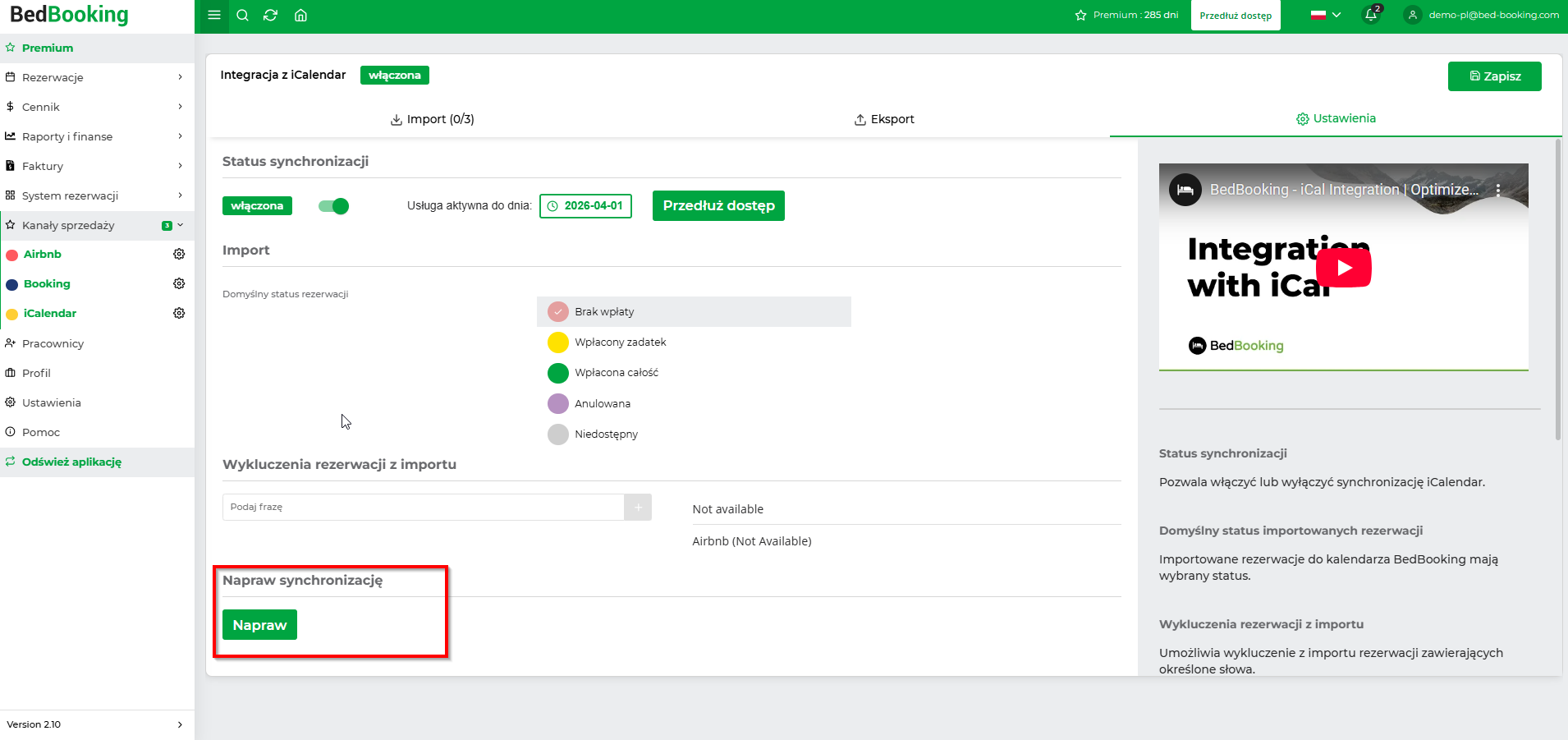Open Booking channel settings gear
The height and width of the screenshot is (740, 1568).
[x=179, y=283]
